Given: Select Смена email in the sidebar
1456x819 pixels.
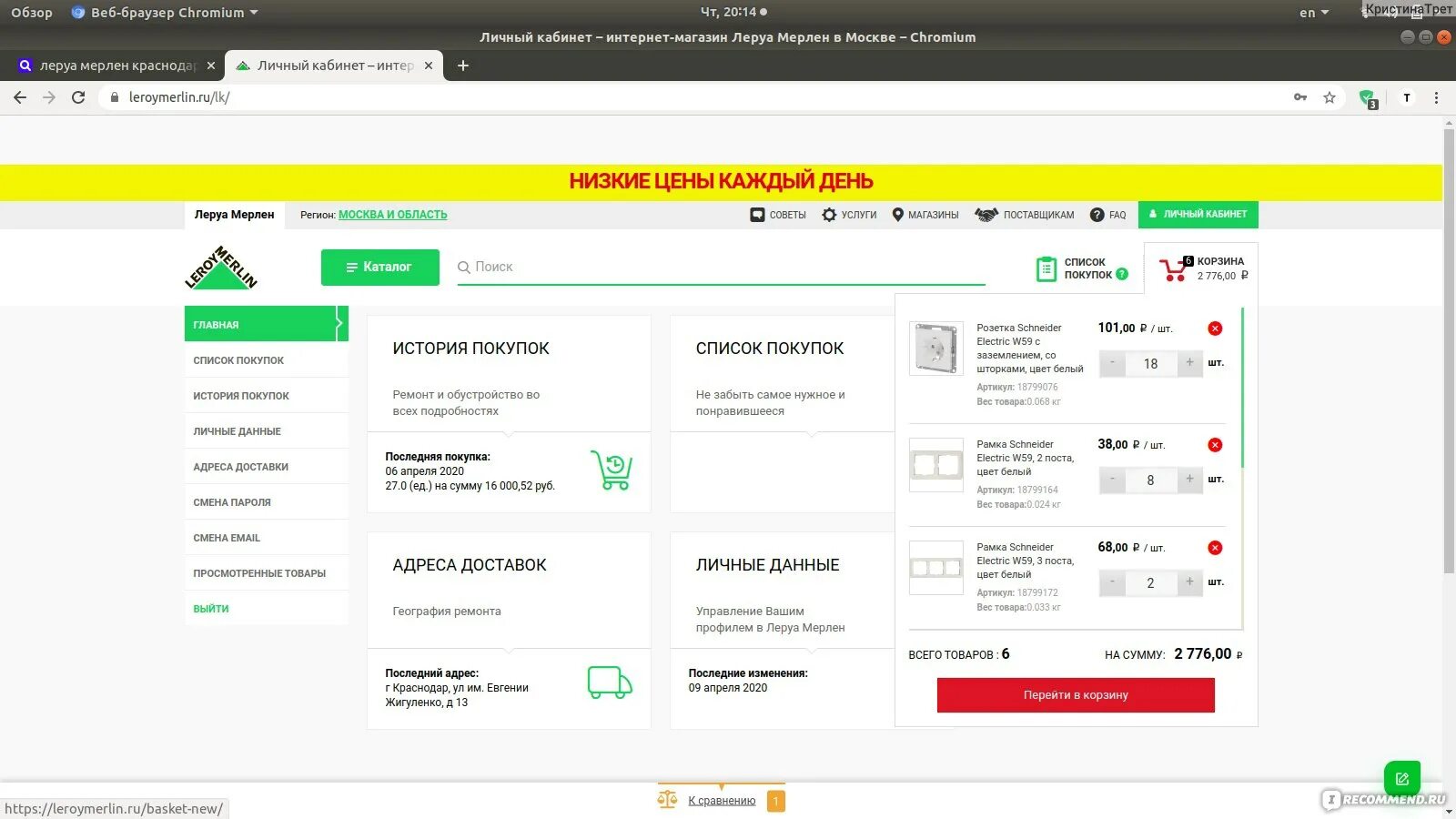Looking at the screenshot, I should click(266, 537).
